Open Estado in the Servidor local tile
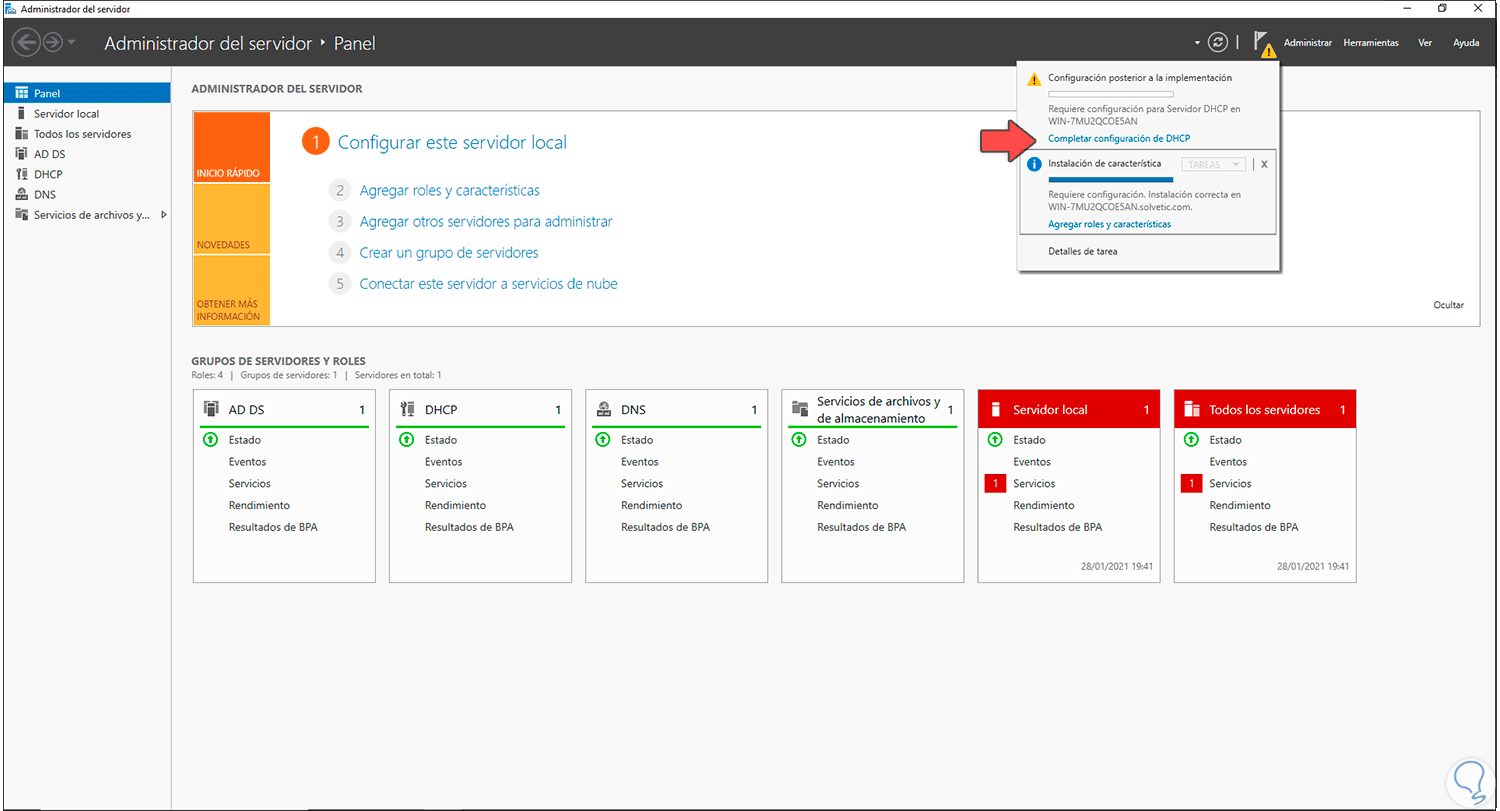The height and width of the screenshot is (811, 1500). coord(1029,440)
